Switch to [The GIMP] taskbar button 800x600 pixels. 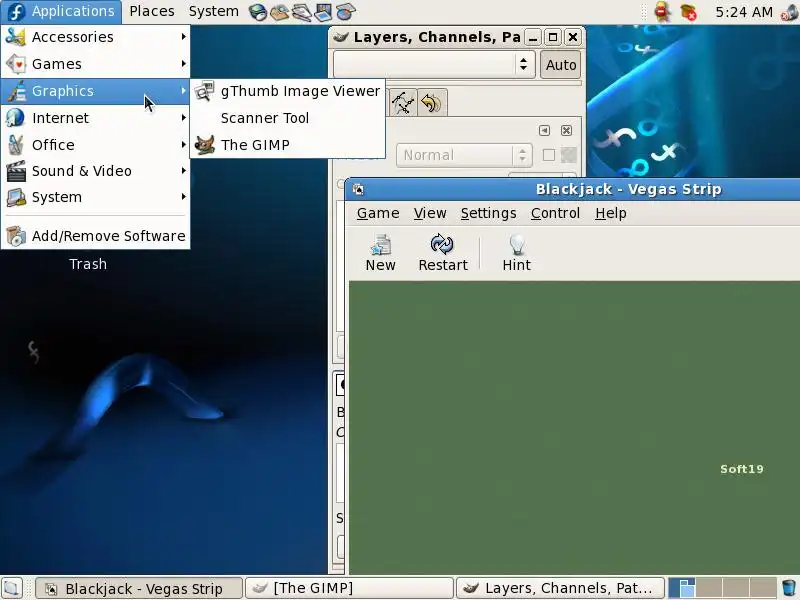tap(349, 589)
